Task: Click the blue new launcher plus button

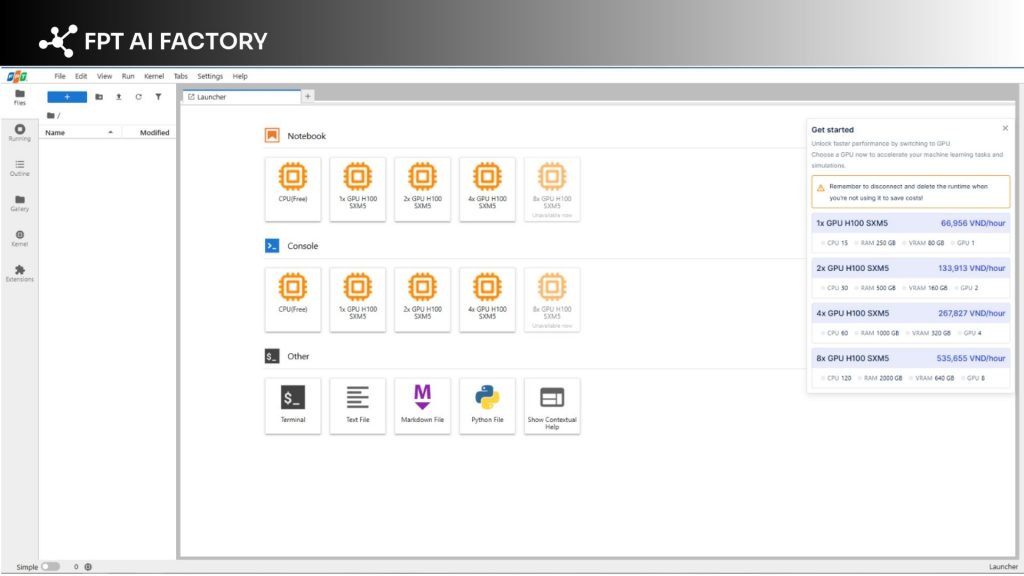Action: (67, 96)
